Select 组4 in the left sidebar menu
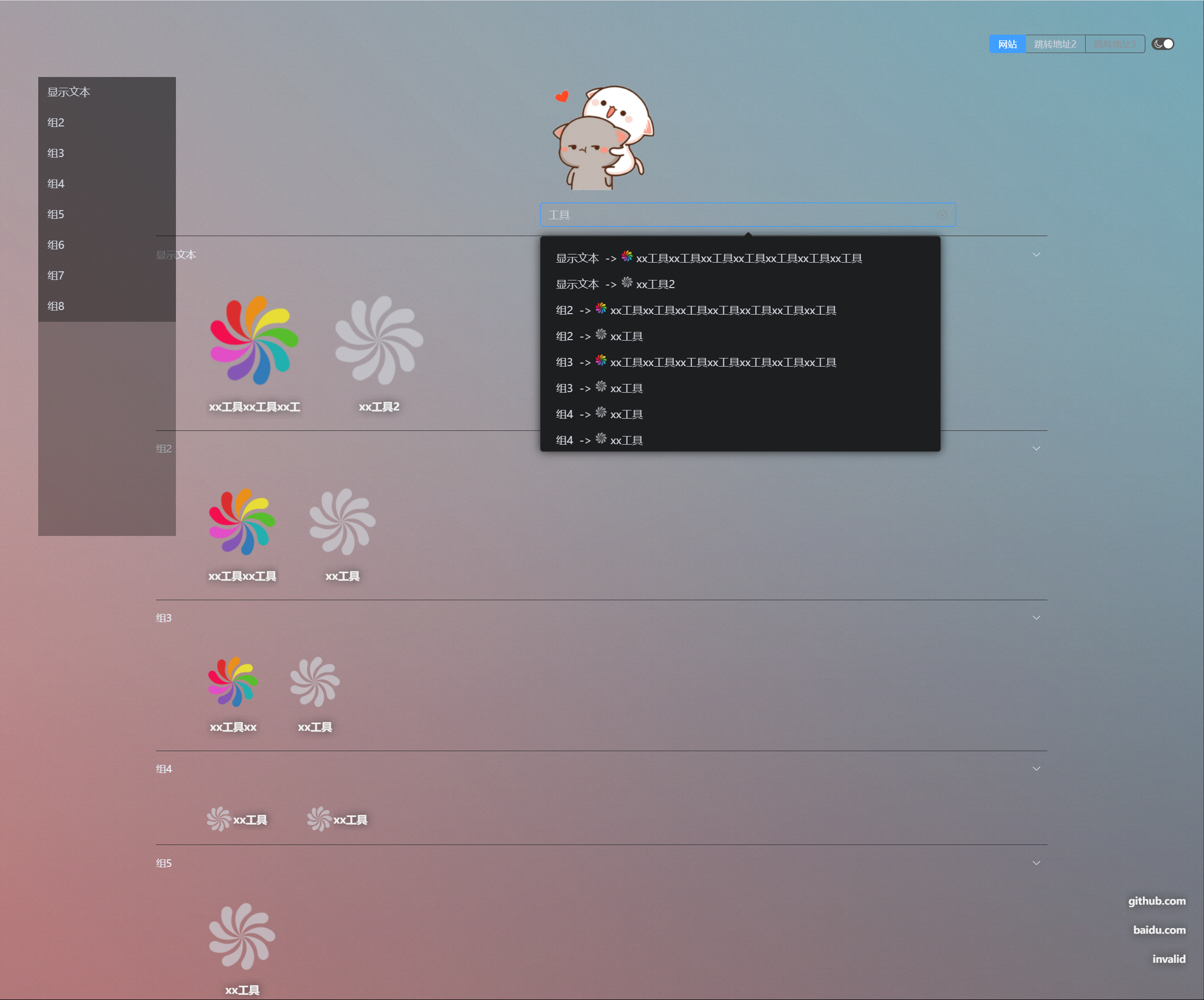Image resolution: width=1204 pixels, height=1000 pixels. click(x=56, y=184)
